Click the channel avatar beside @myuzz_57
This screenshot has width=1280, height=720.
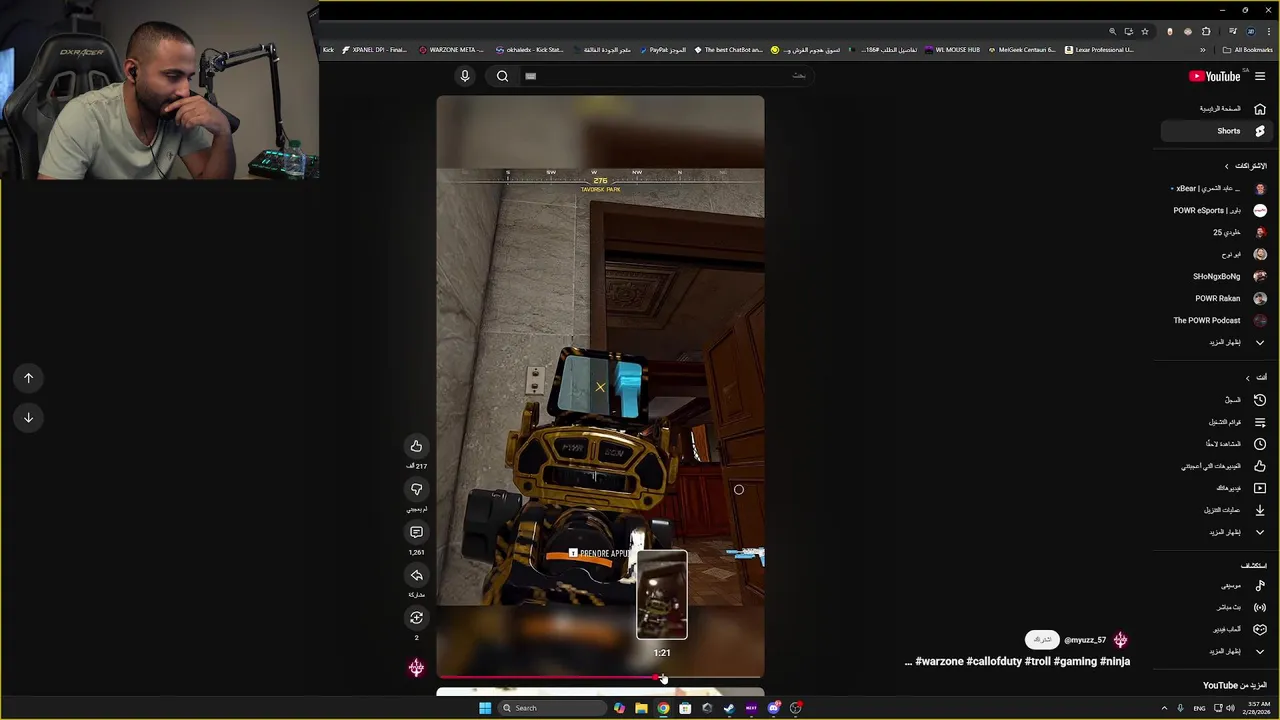point(1120,640)
